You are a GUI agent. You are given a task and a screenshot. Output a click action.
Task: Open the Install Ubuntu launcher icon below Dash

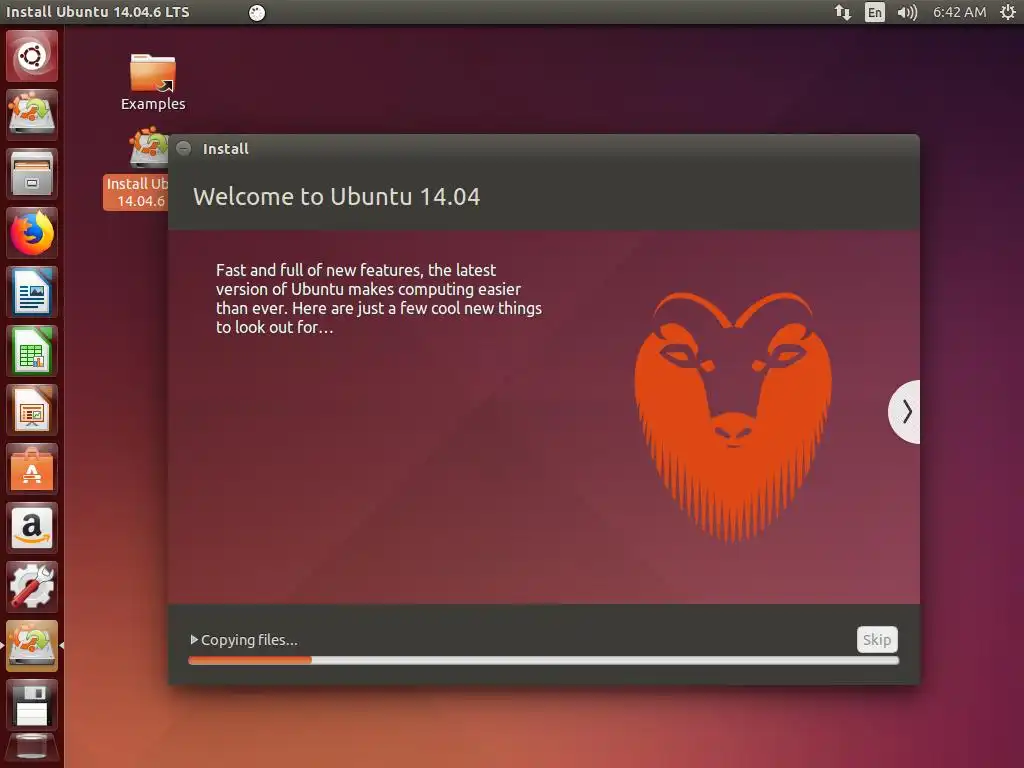(x=32, y=115)
